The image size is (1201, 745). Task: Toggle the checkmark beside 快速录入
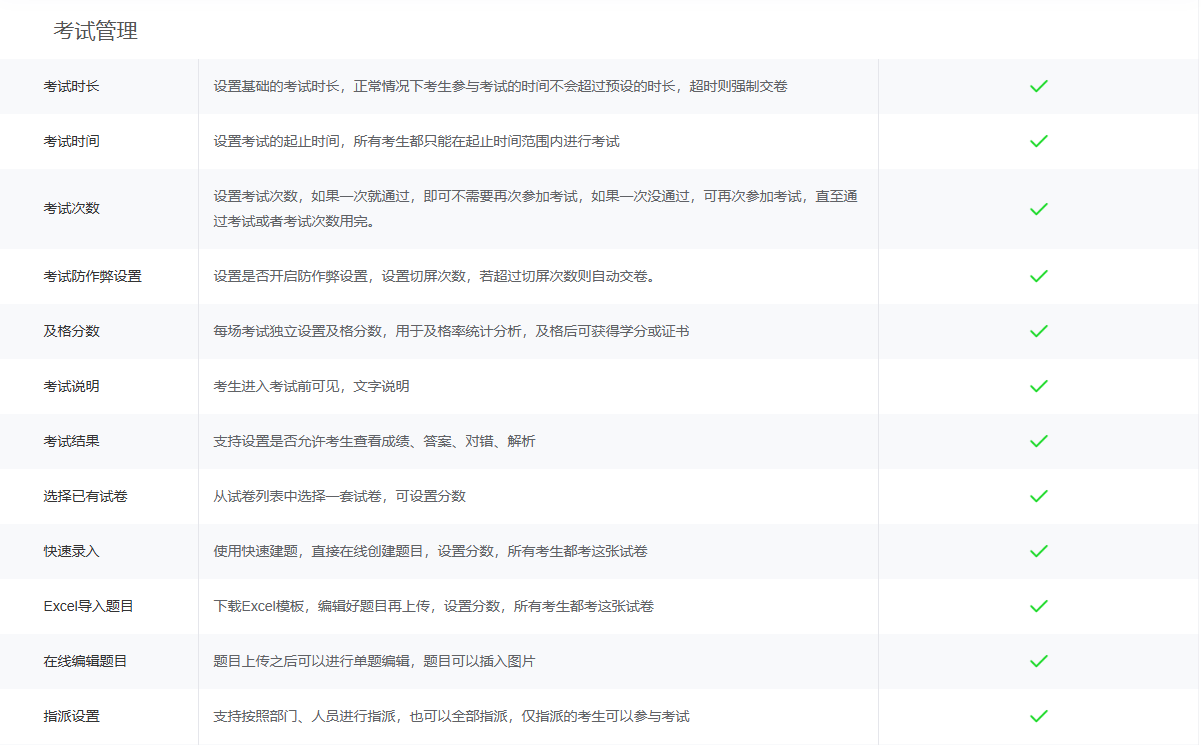pyautogui.click(x=1038, y=550)
